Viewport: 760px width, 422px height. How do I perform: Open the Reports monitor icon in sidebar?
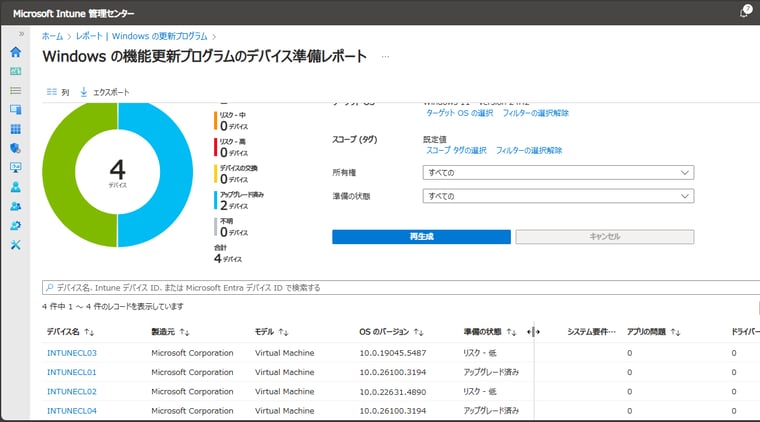coord(16,168)
